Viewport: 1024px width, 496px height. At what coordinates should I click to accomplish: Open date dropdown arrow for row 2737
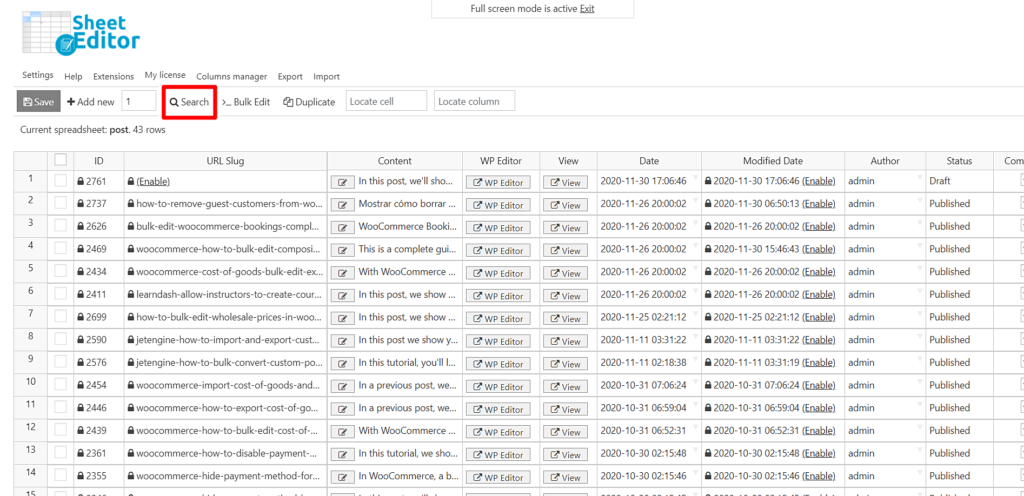pyautogui.click(x=695, y=200)
